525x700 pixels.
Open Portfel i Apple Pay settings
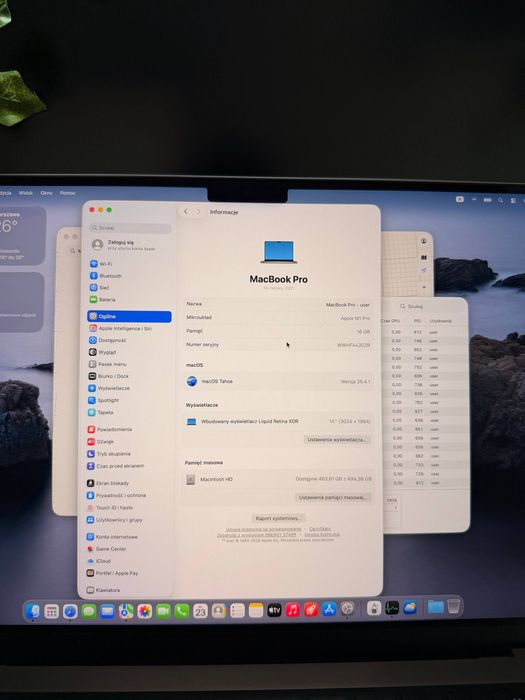112,573
